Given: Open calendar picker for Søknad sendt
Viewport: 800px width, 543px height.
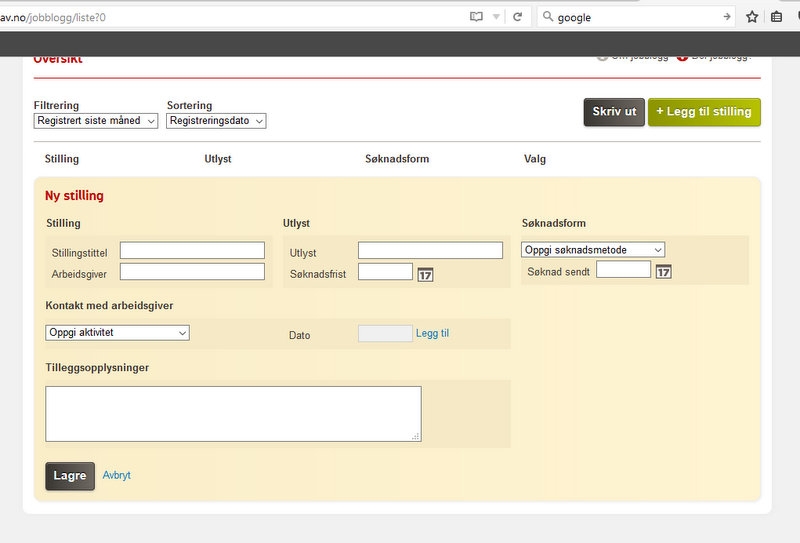Looking at the screenshot, I should [663, 272].
